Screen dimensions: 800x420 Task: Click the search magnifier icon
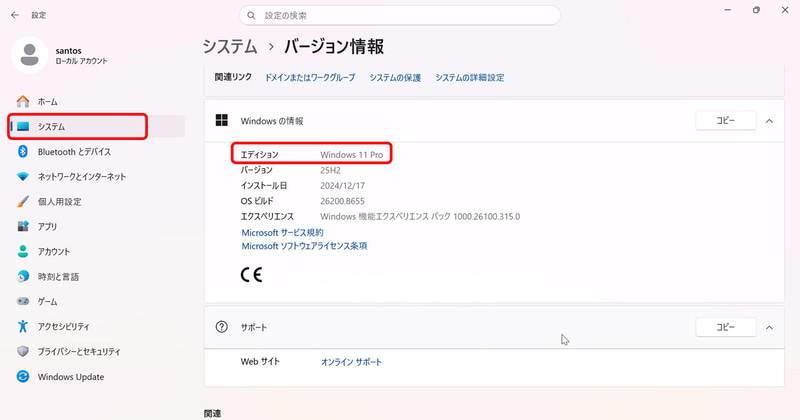pos(251,16)
